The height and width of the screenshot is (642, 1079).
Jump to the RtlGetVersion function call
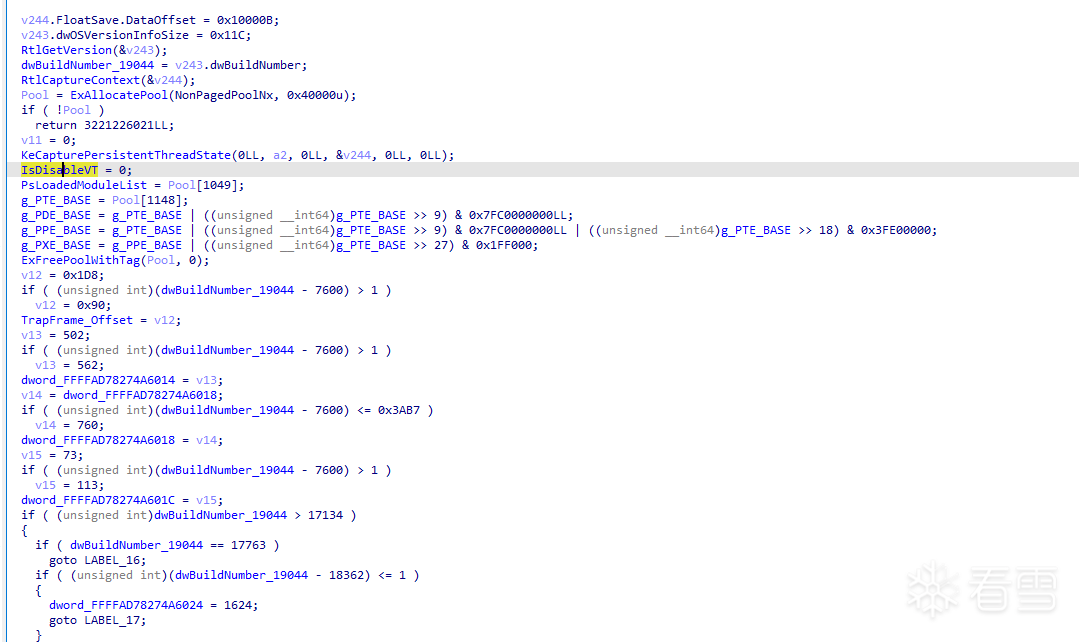66,50
